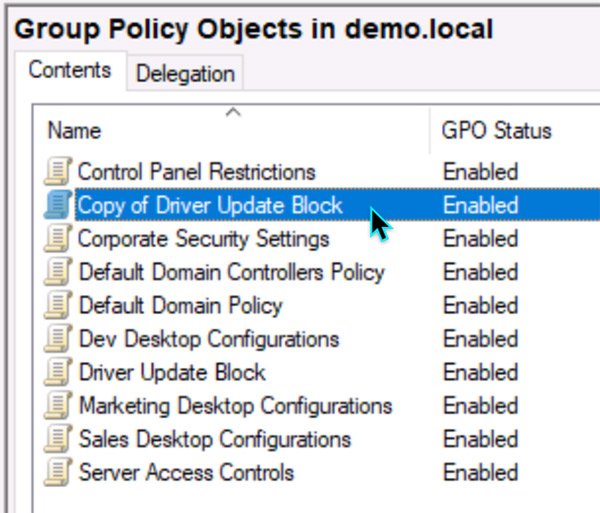Sort list by GPO Status column header
Screen dimensions: 600x513
[x=496, y=131]
